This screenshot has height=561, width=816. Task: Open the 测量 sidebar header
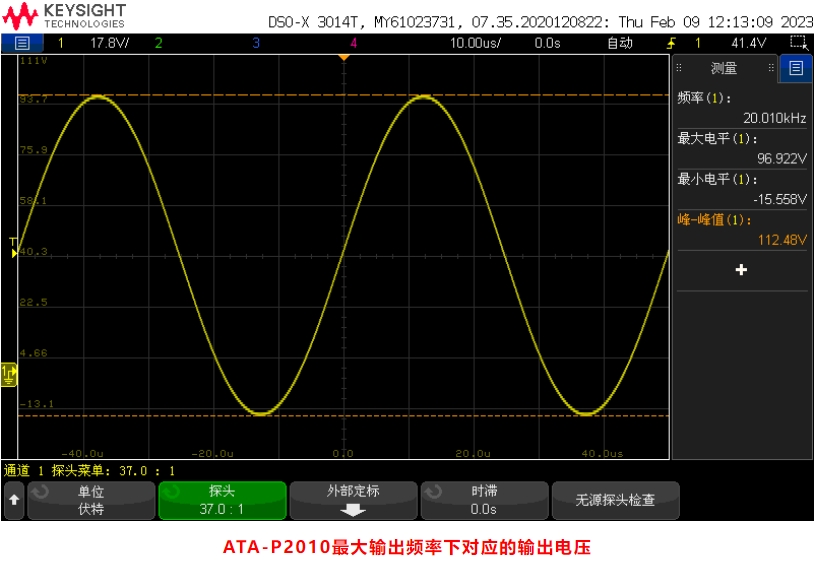tap(724, 68)
